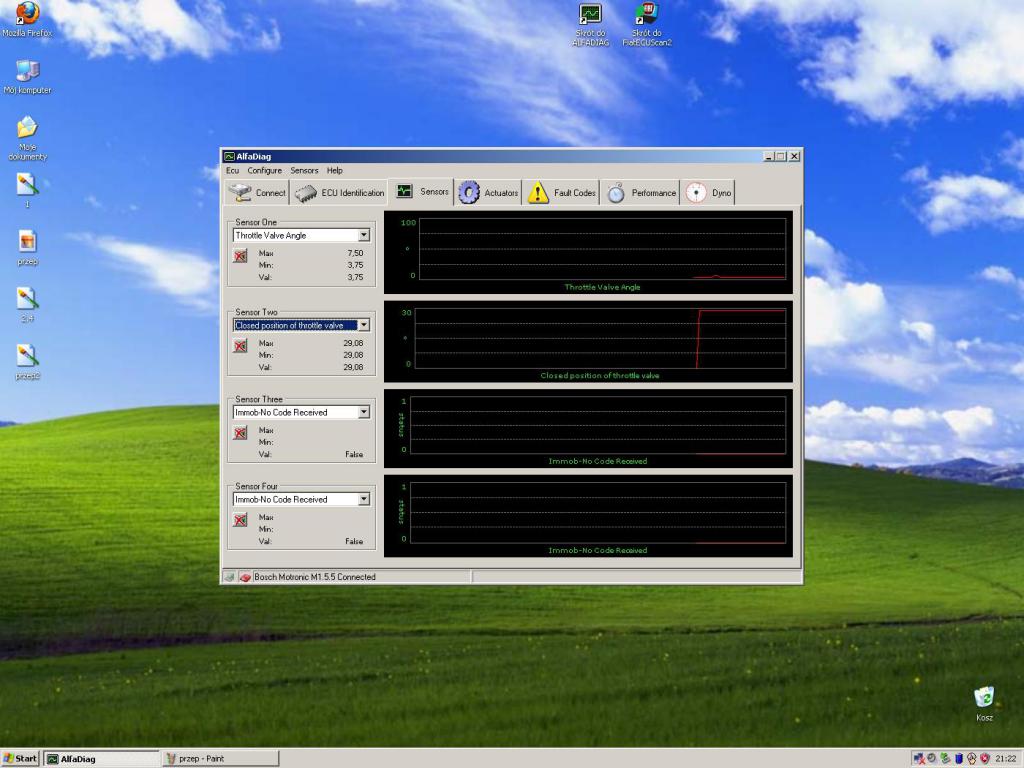
Task: Expand the Sensor Four selection dropdown
Action: 364,499
